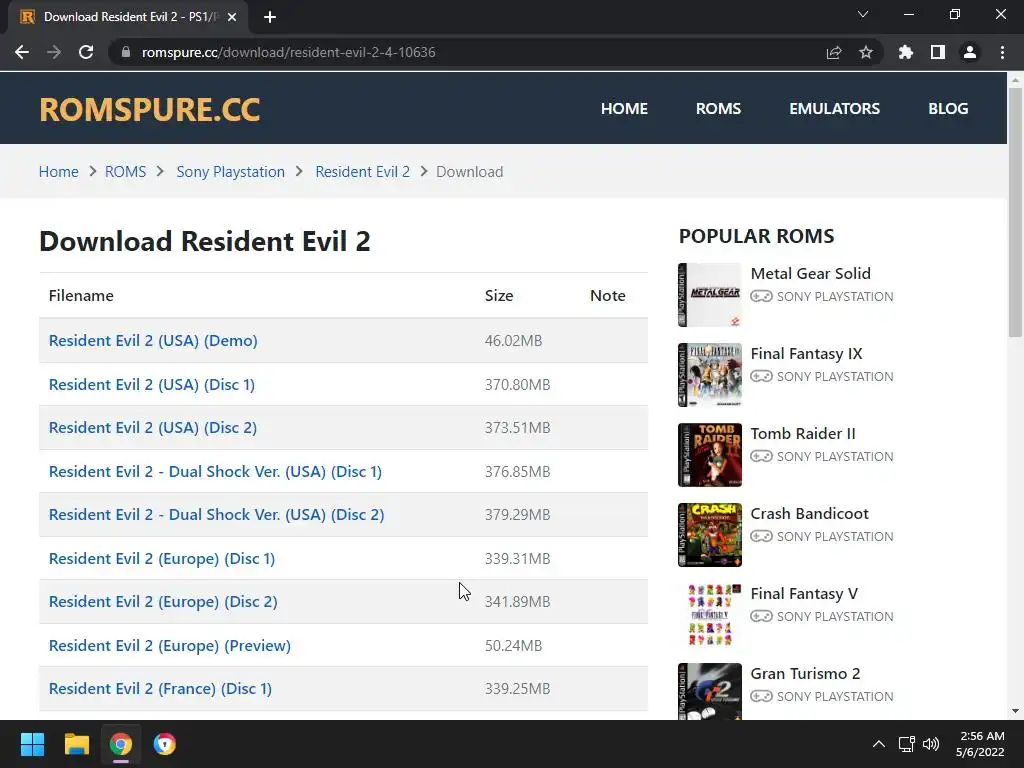The height and width of the screenshot is (768, 1024).
Task: Go back with the browser back arrow
Action: point(22,52)
